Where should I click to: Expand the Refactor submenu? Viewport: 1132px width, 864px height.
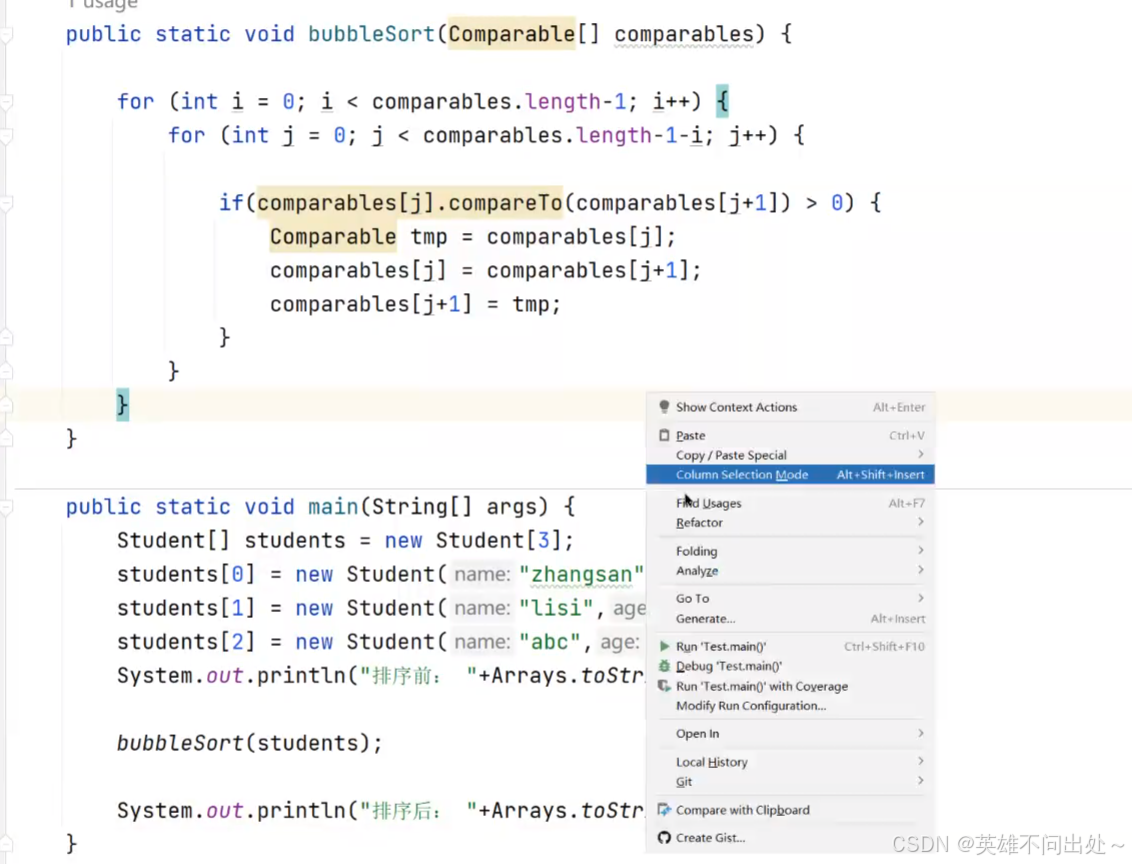tap(791, 523)
